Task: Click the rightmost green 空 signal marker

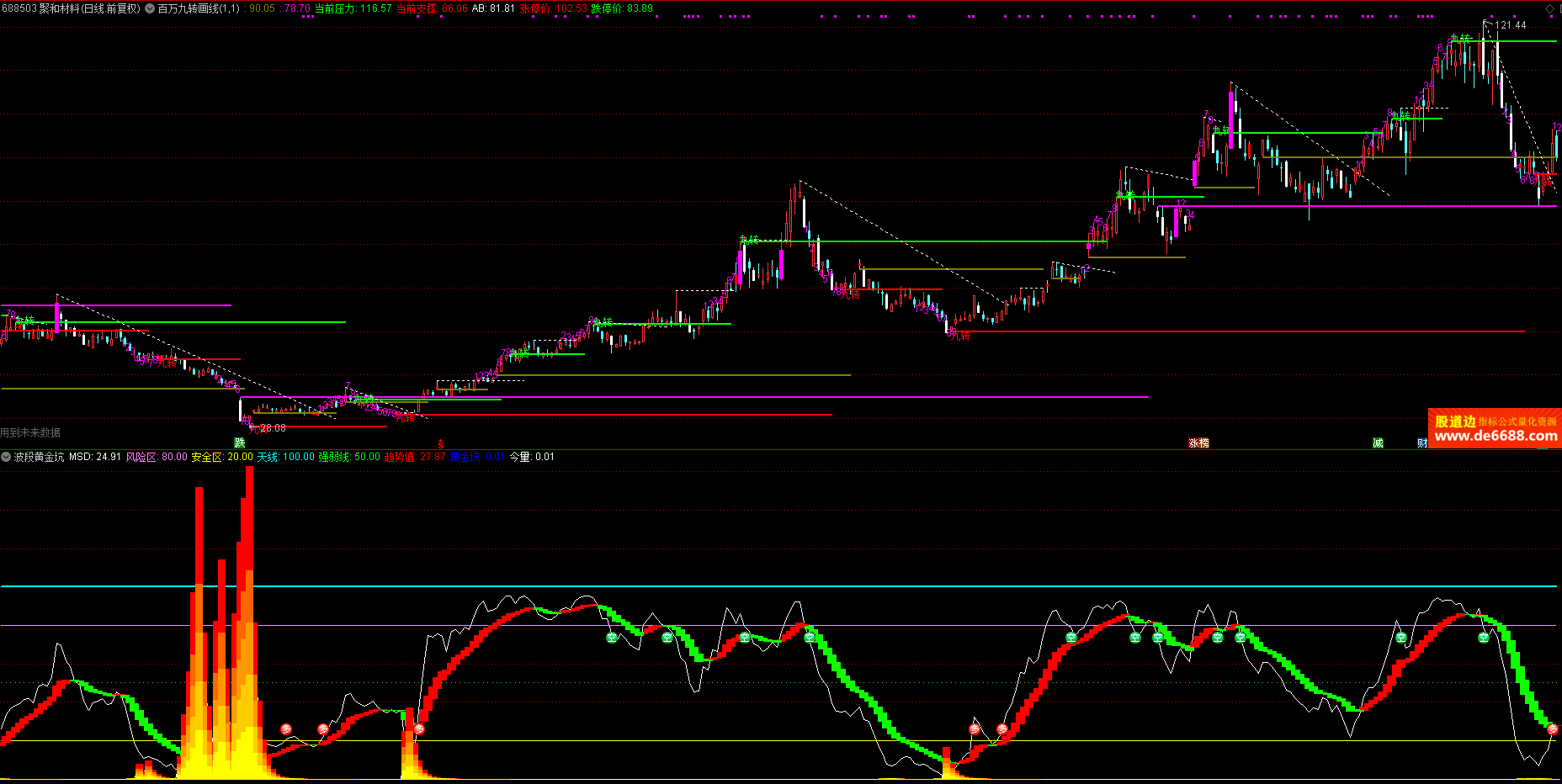Action: pos(1484,638)
